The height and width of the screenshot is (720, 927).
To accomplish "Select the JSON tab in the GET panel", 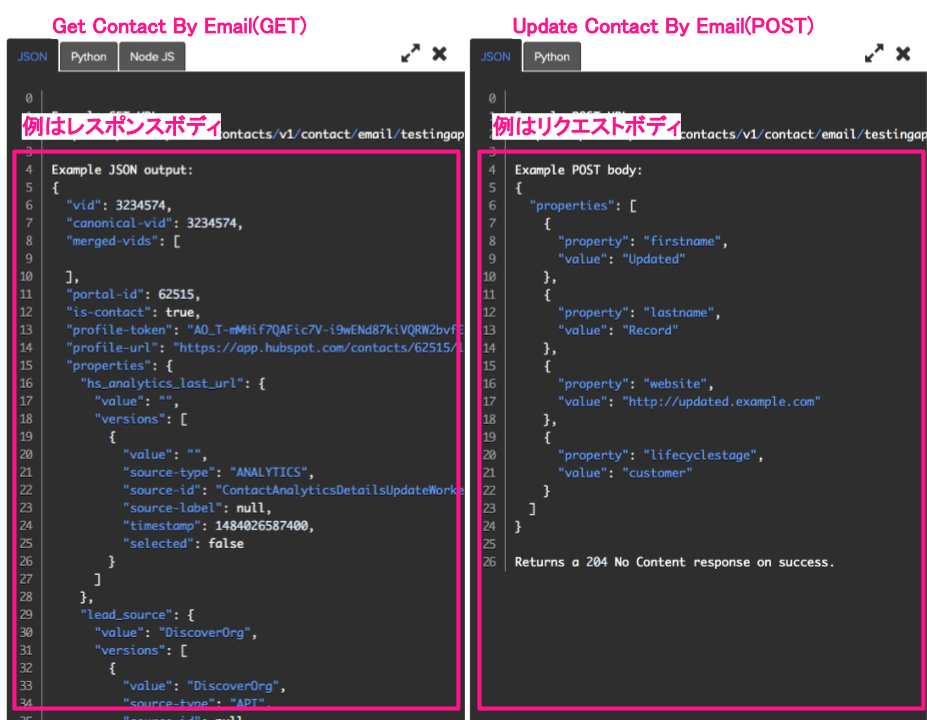I will pyautogui.click(x=33, y=57).
